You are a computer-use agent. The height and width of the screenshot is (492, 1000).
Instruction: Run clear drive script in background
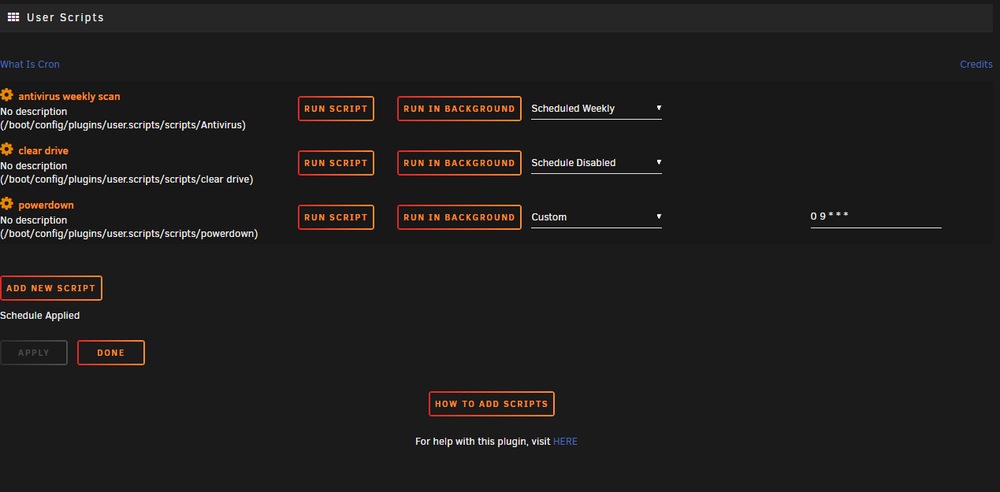tap(459, 163)
